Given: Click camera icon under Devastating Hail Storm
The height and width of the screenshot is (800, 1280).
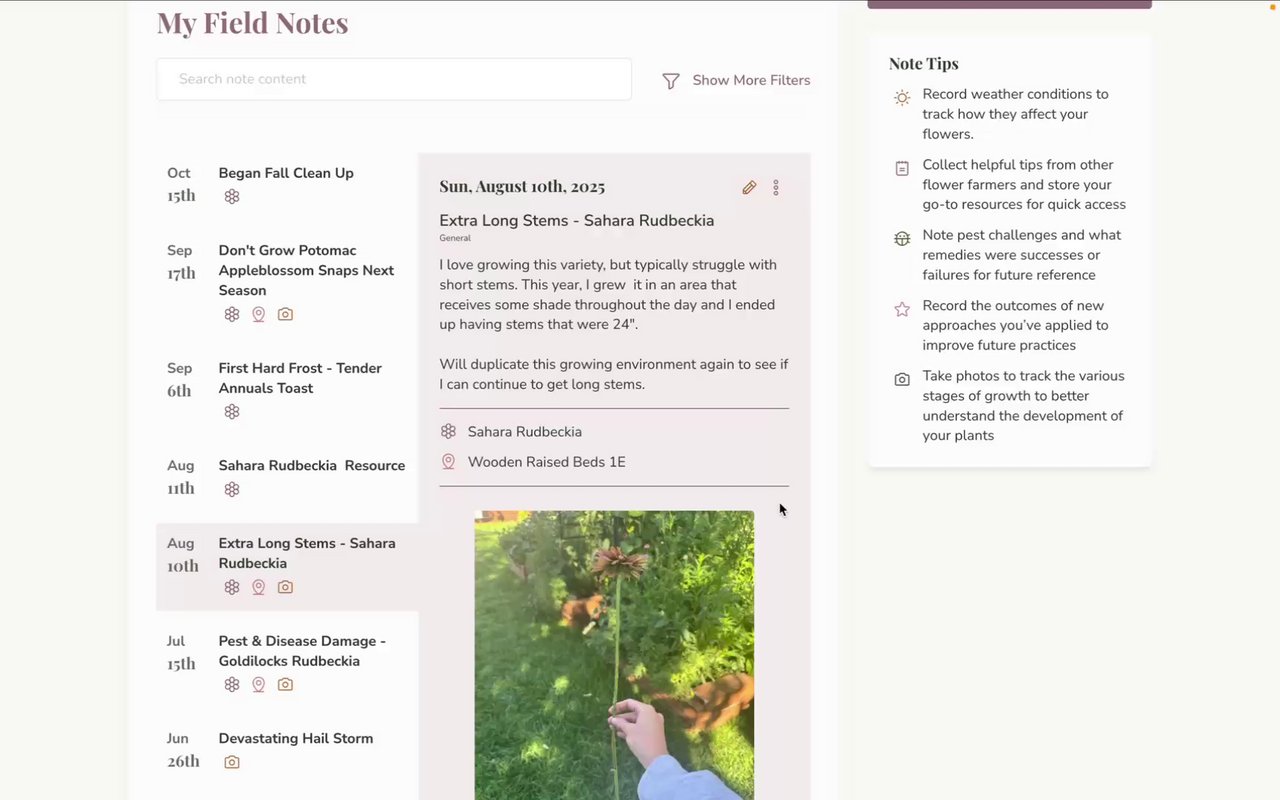Looking at the screenshot, I should (x=232, y=762).
